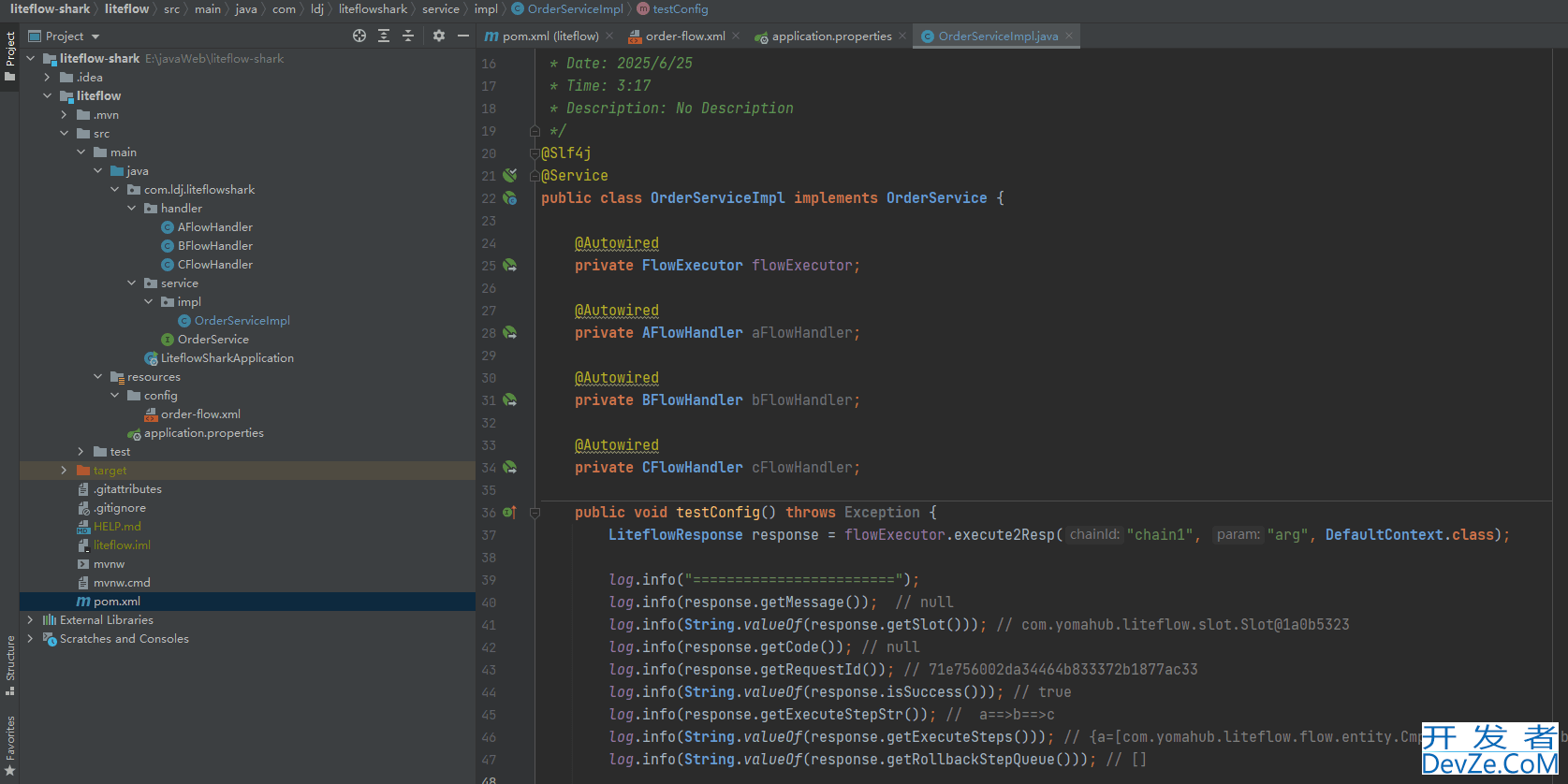The width and height of the screenshot is (1568, 784).
Task: Expand Scratches and Consoles node
Action: point(31,638)
